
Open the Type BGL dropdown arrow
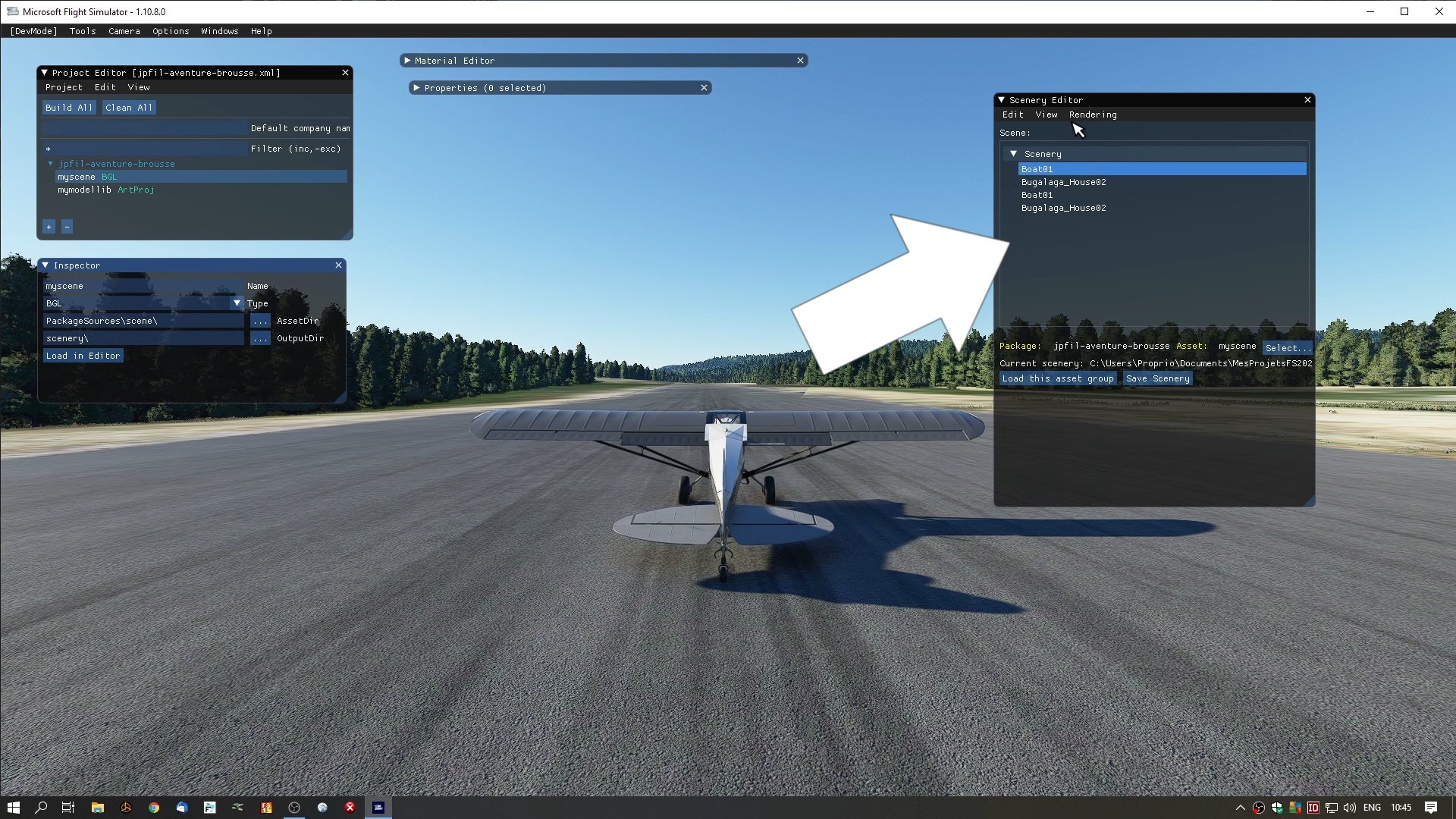click(x=237, y=303)
